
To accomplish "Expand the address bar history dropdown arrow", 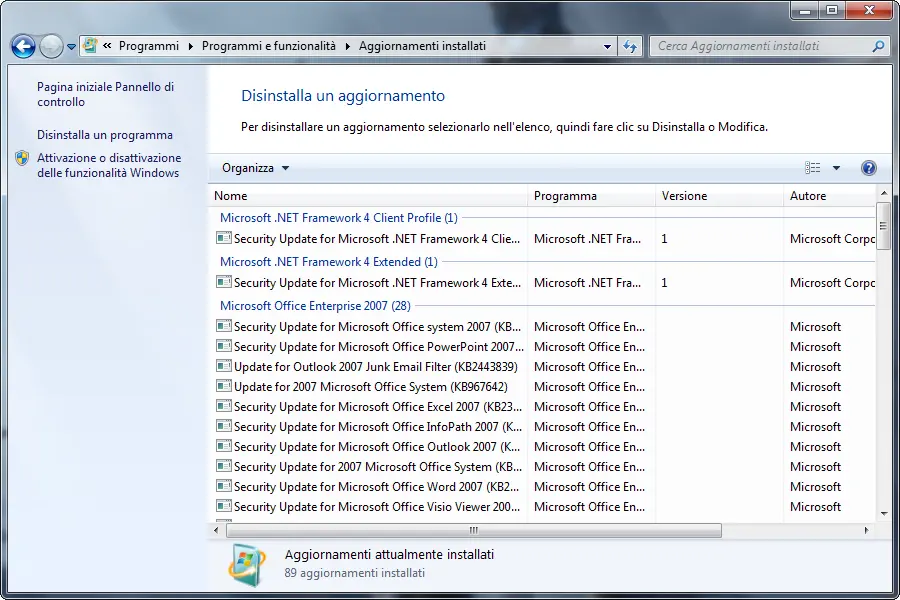I will click(607, 46).
